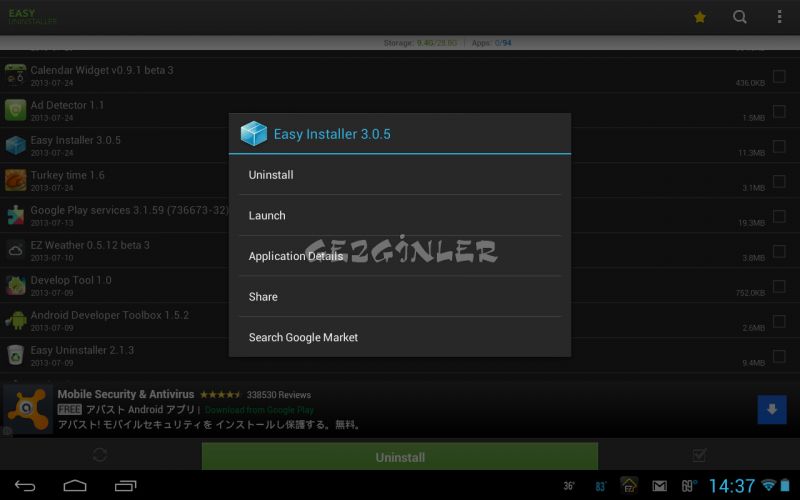
Task: Tap Download from Google Play link
Action: point(259,410)
